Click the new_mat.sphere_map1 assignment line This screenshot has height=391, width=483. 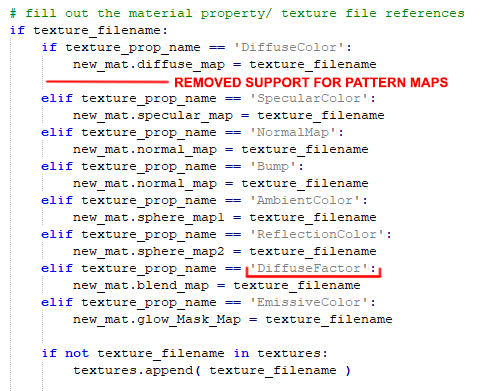225,217
